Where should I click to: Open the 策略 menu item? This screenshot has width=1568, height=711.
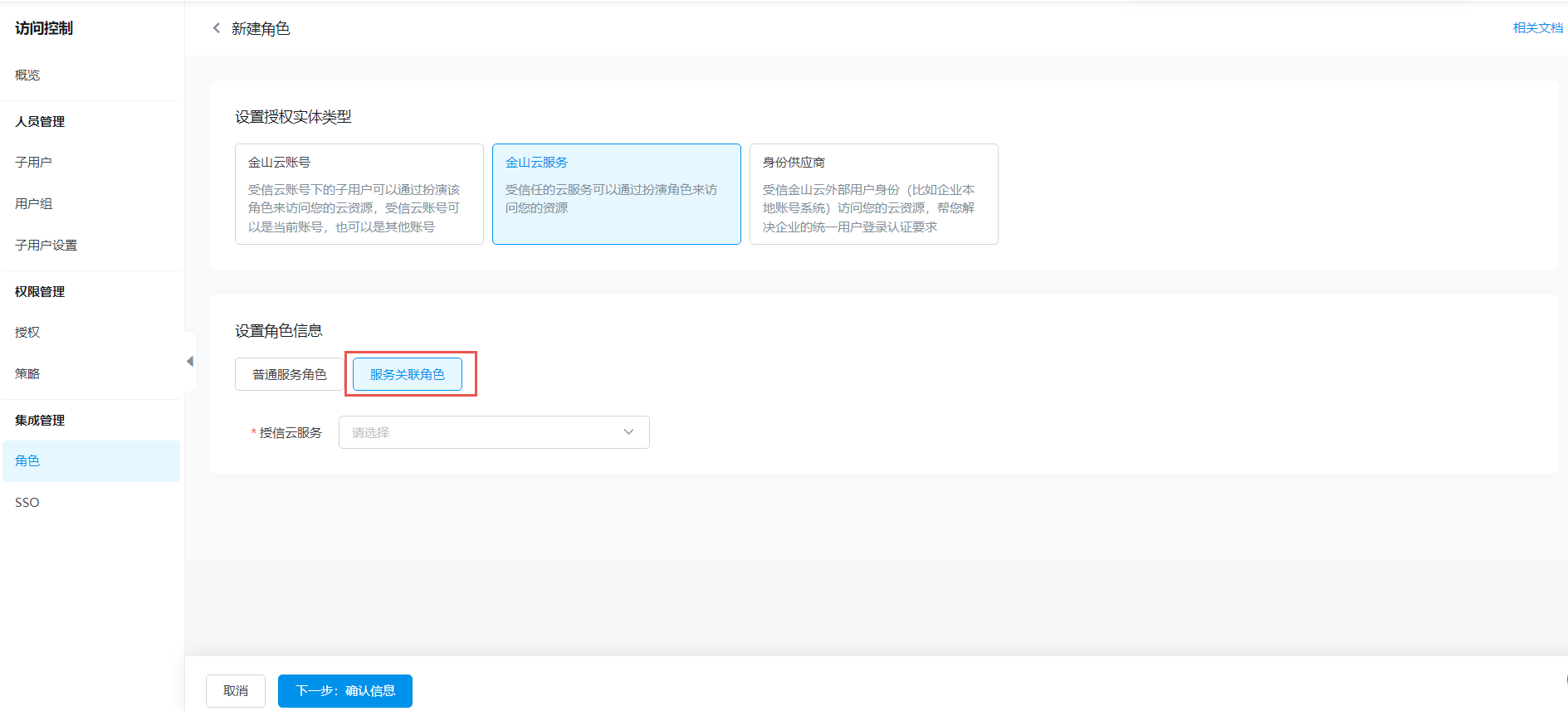[x=27, y=373]
